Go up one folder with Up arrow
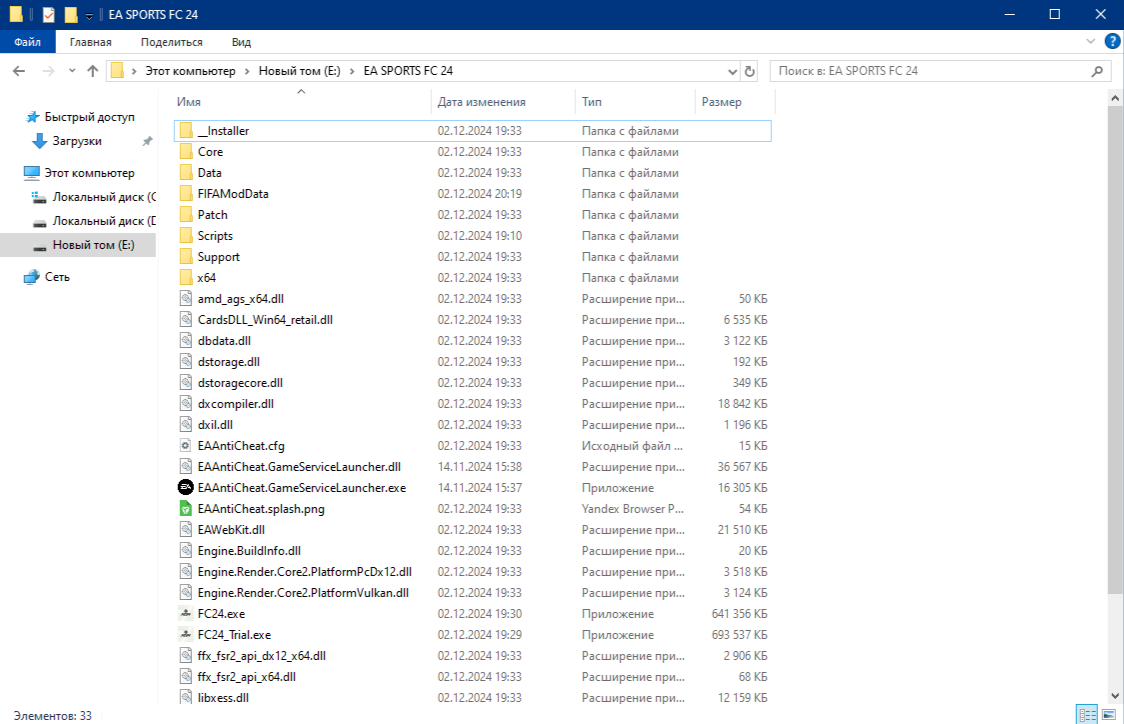1124x724 pixels. (93, 72)
